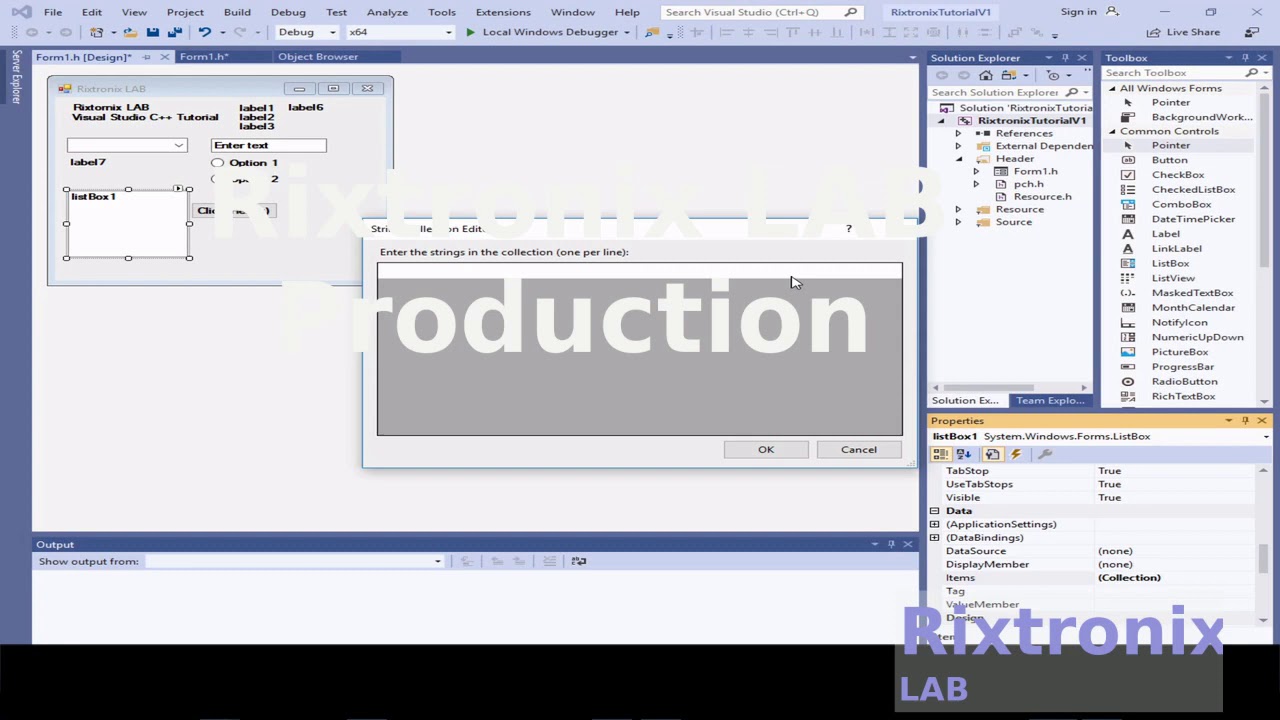Expand the (DataBindings) property

click(935, 538)
